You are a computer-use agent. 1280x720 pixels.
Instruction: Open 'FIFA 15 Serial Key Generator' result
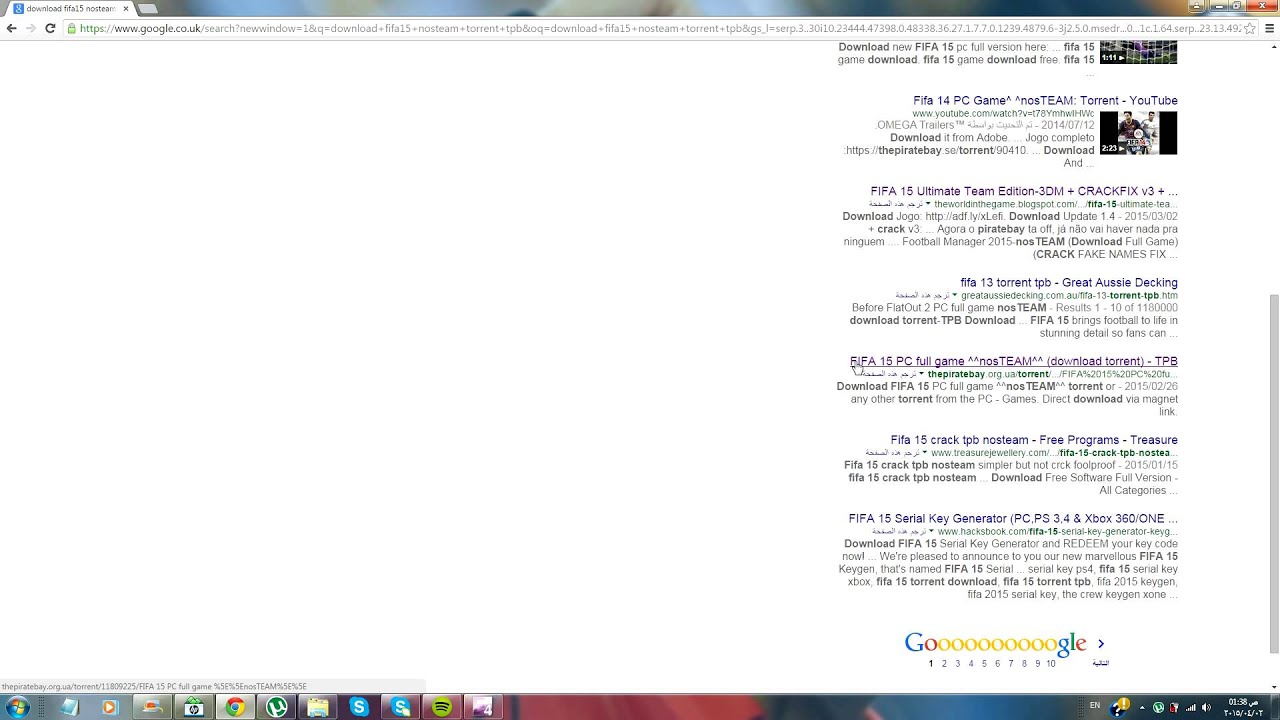[x=1013, y=518]
